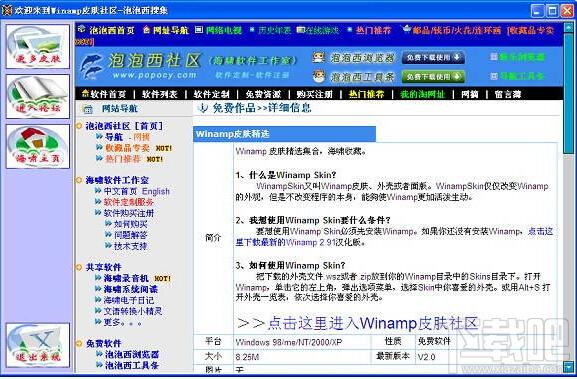Open yellow 热门推荐 in the black menu bar
Screen dimensions: 577x379
(x=366, y=94)
